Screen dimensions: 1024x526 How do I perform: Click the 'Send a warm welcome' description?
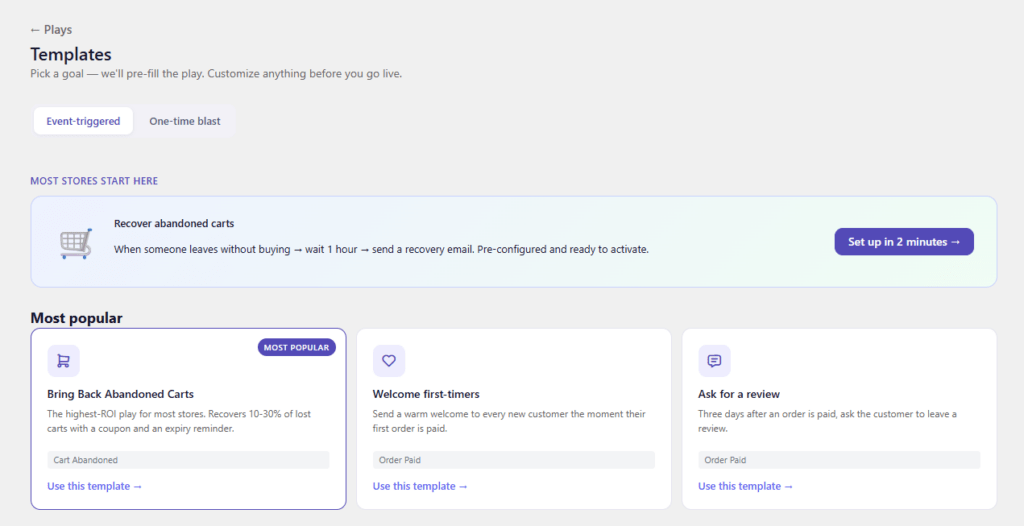click(x=509, y=421)
